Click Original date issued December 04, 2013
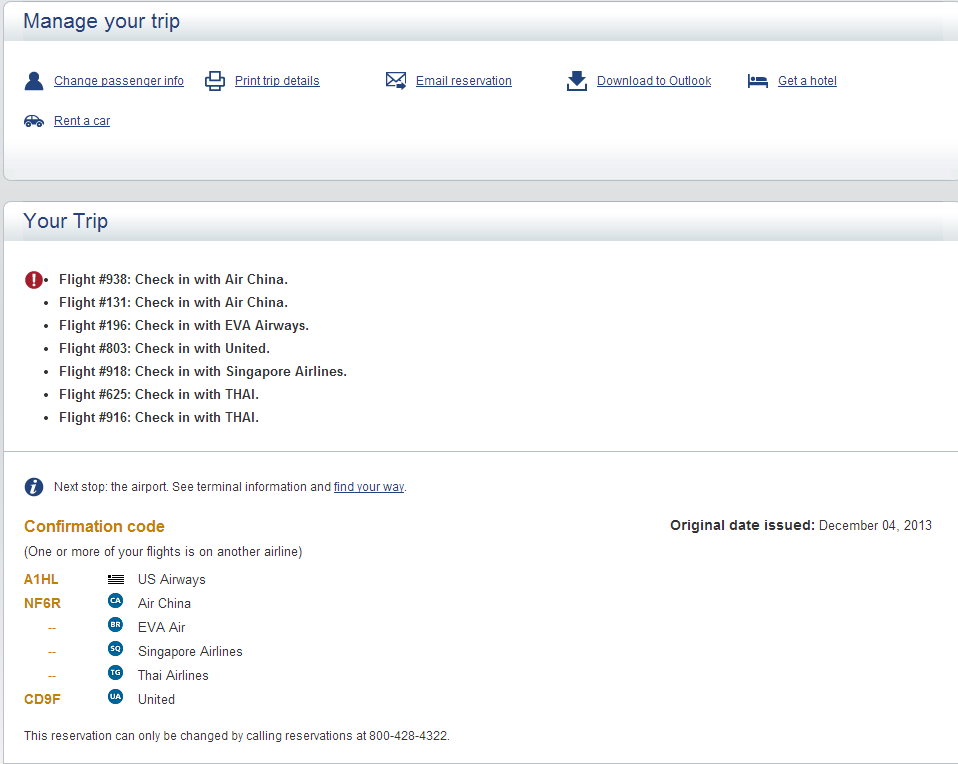Screen dimensions: 958x764 coord(801,526)
